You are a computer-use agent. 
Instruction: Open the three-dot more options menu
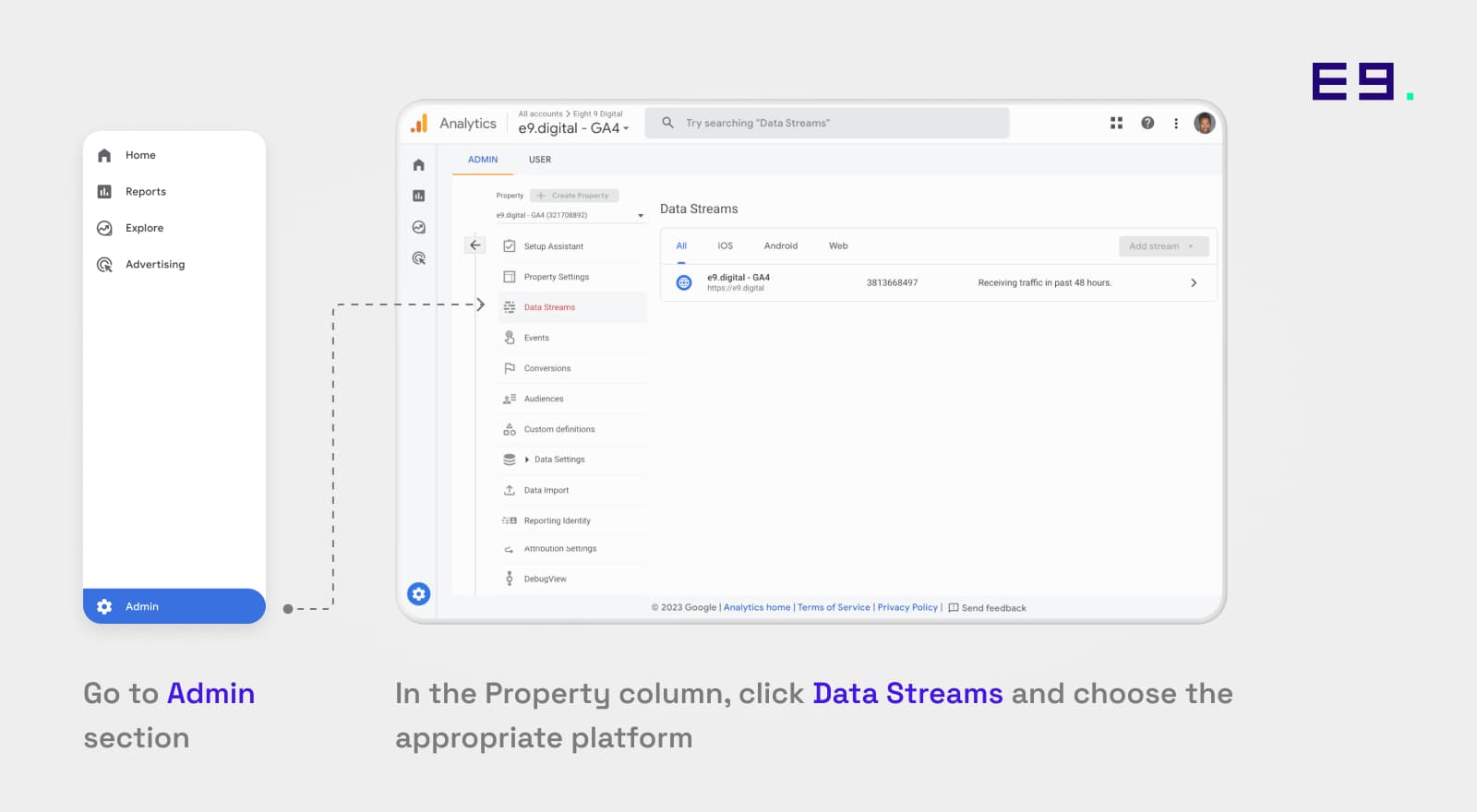click(x=1176, y=124)
